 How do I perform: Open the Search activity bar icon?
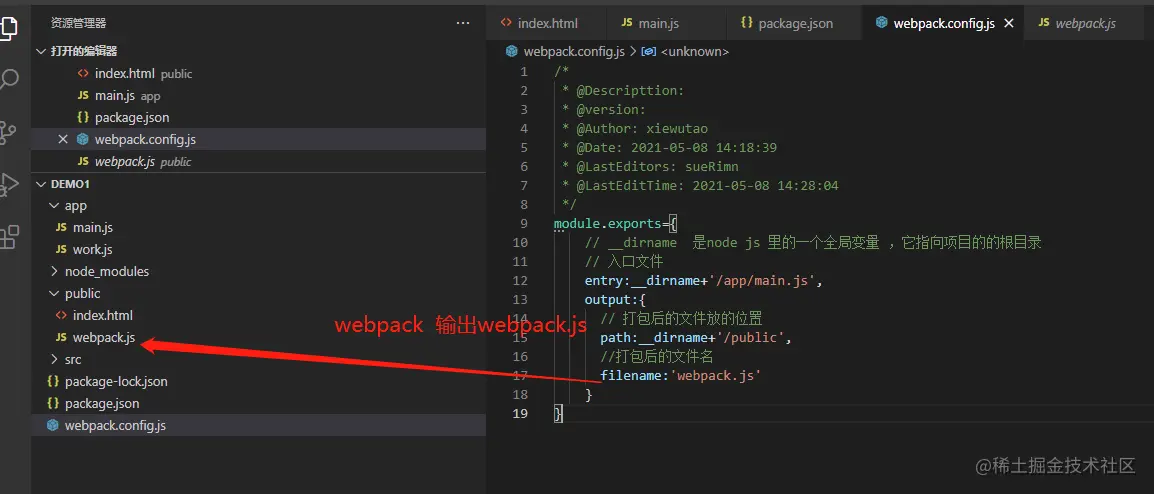(8, 79)
